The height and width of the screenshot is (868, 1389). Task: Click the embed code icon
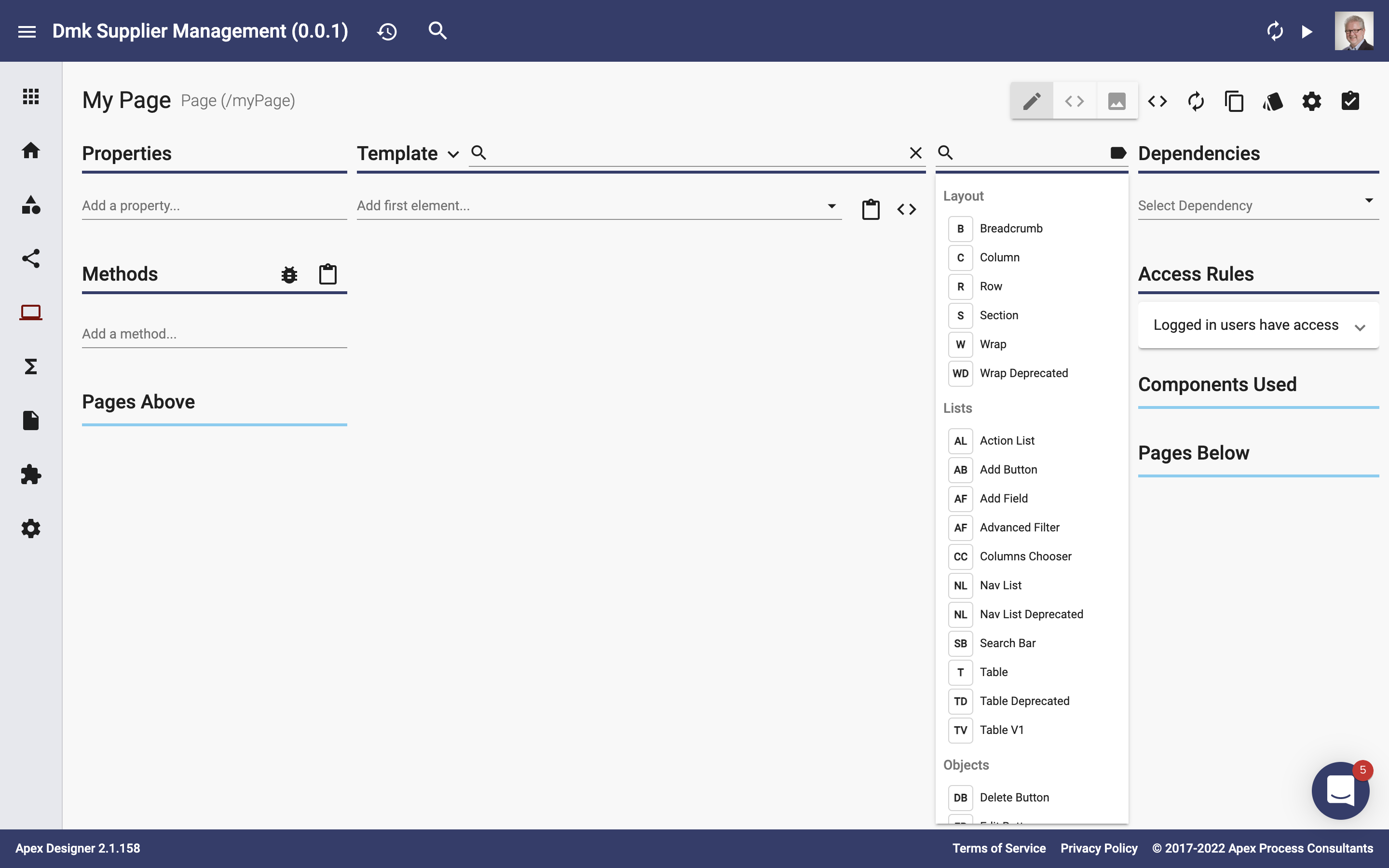point(1156,100)
